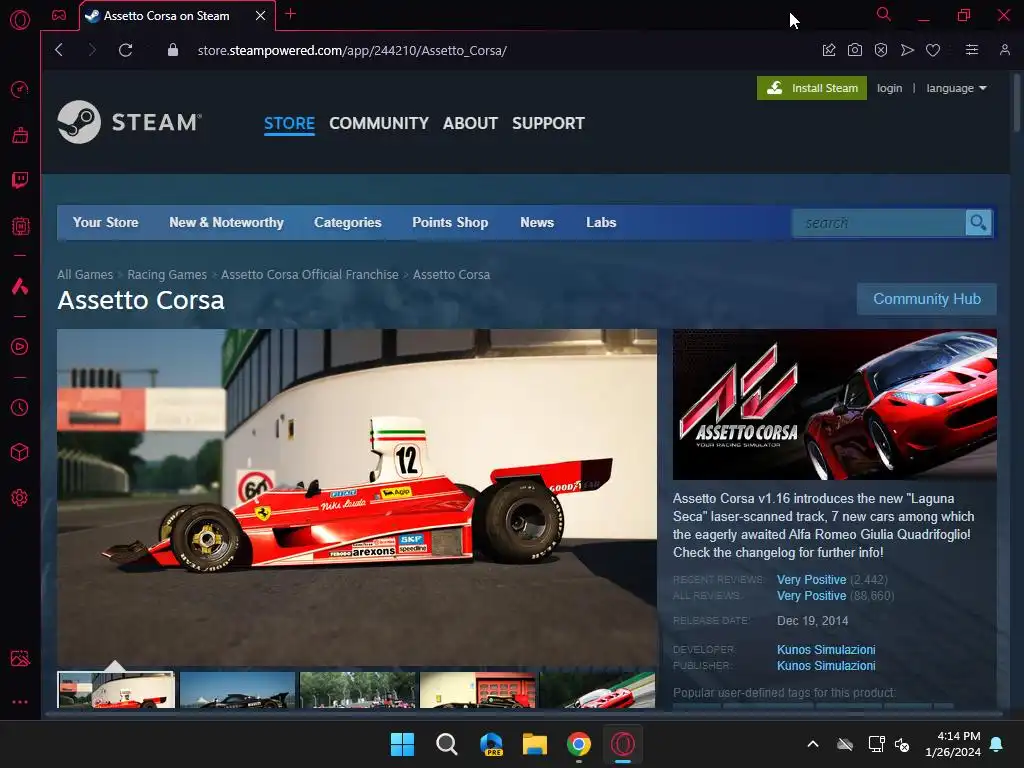
Task: Follow Assetto Corsa Official Franchise breadcrumb
Action: 310,275
